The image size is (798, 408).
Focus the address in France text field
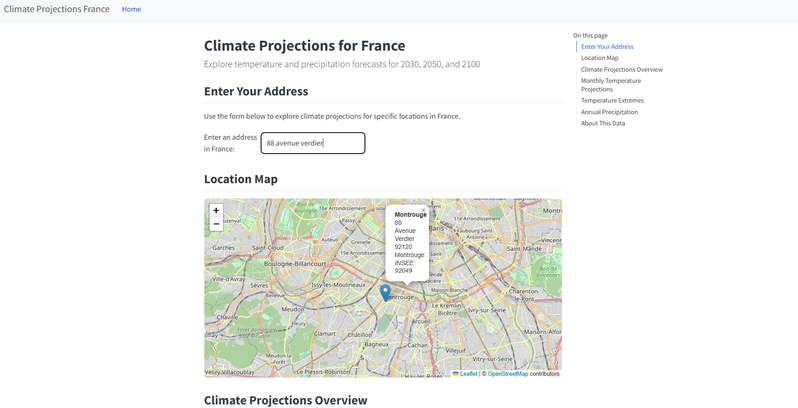313,143
